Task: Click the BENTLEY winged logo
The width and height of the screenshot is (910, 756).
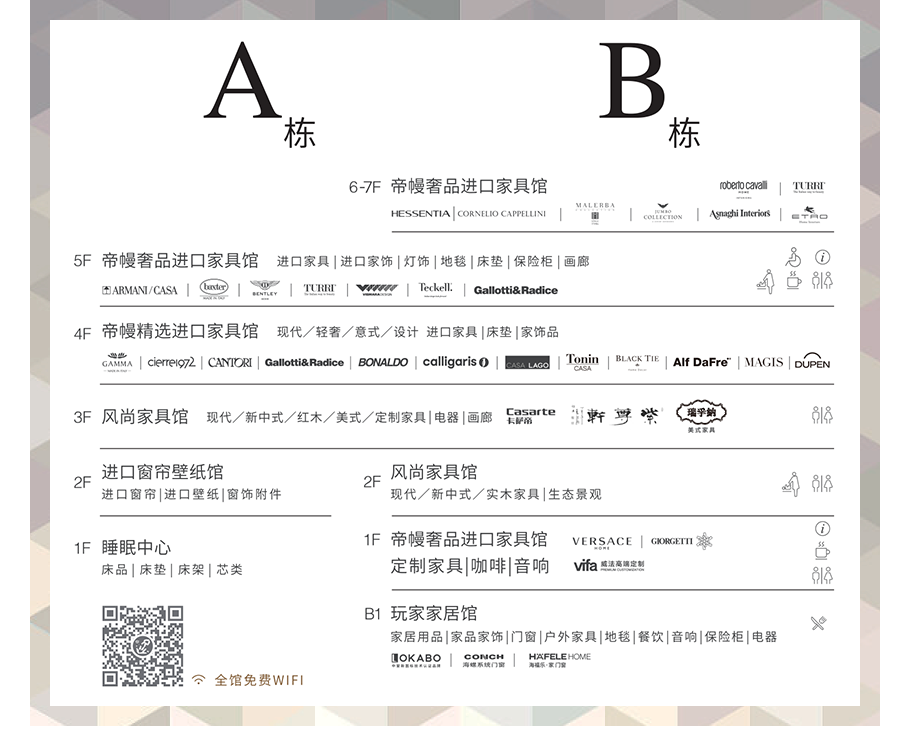Action: (x=265, y=289)
